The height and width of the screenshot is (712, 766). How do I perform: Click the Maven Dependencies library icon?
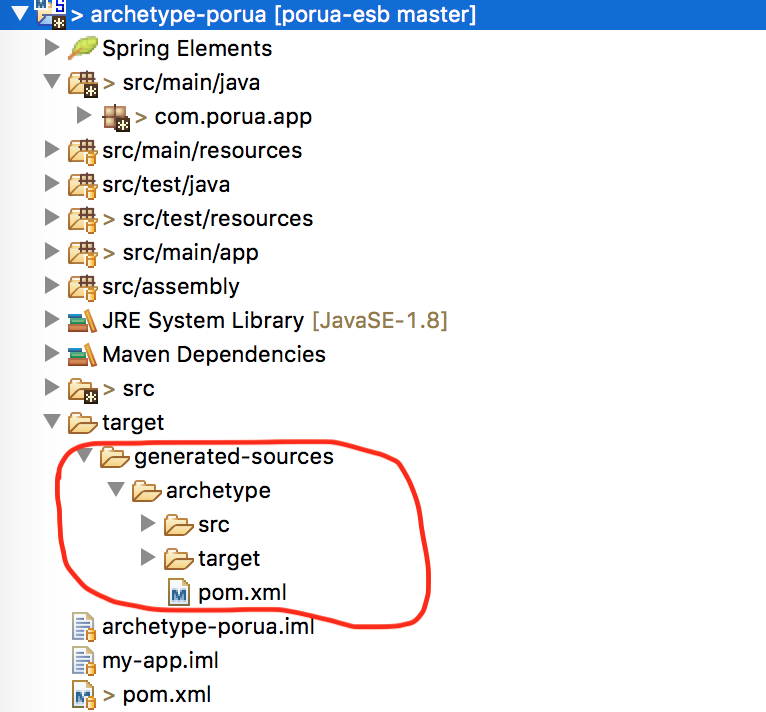point(83,354)
